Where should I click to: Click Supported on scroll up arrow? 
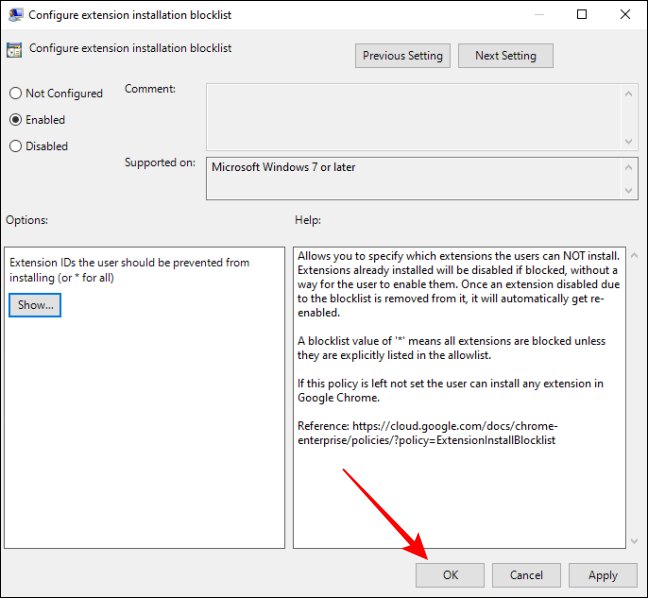(629, 167)
